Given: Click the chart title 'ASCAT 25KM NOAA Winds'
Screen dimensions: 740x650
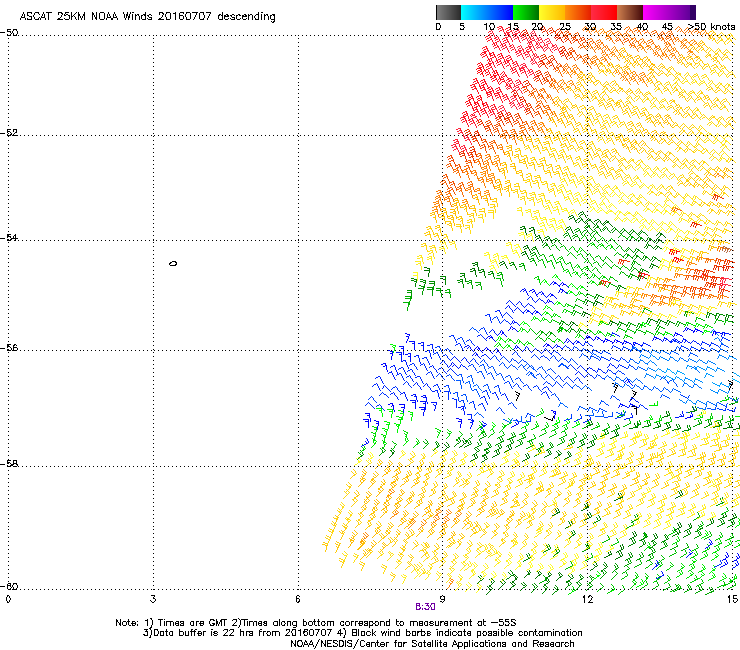Looking at the screenshot, I should click(87, 16).
